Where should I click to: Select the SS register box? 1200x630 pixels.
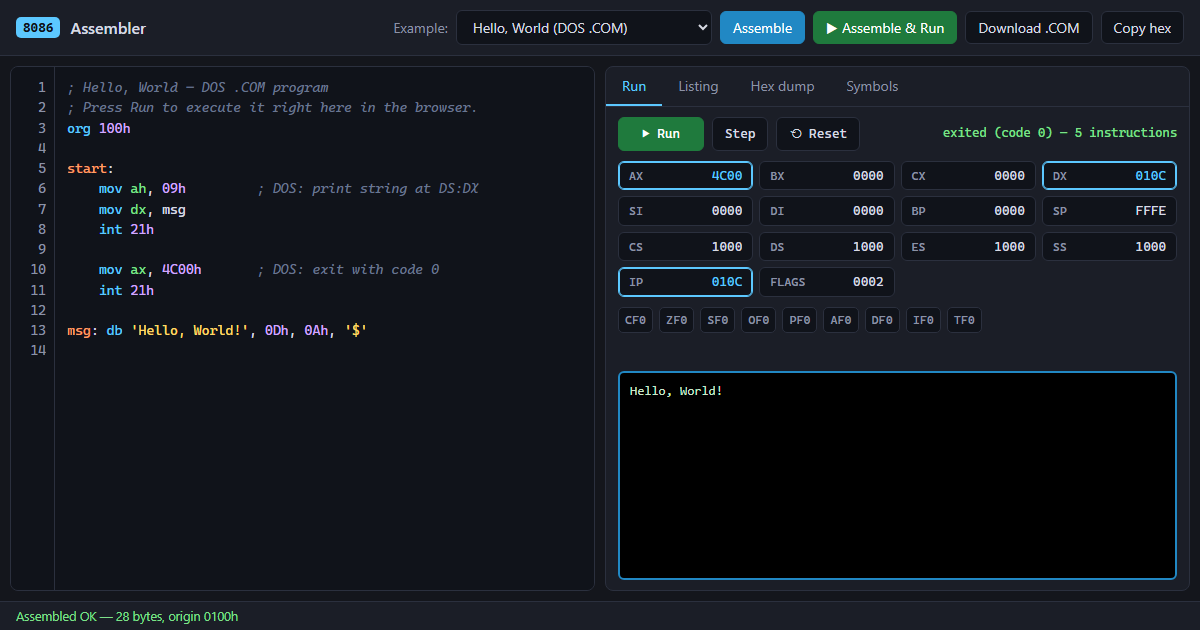coord(1110,247)
